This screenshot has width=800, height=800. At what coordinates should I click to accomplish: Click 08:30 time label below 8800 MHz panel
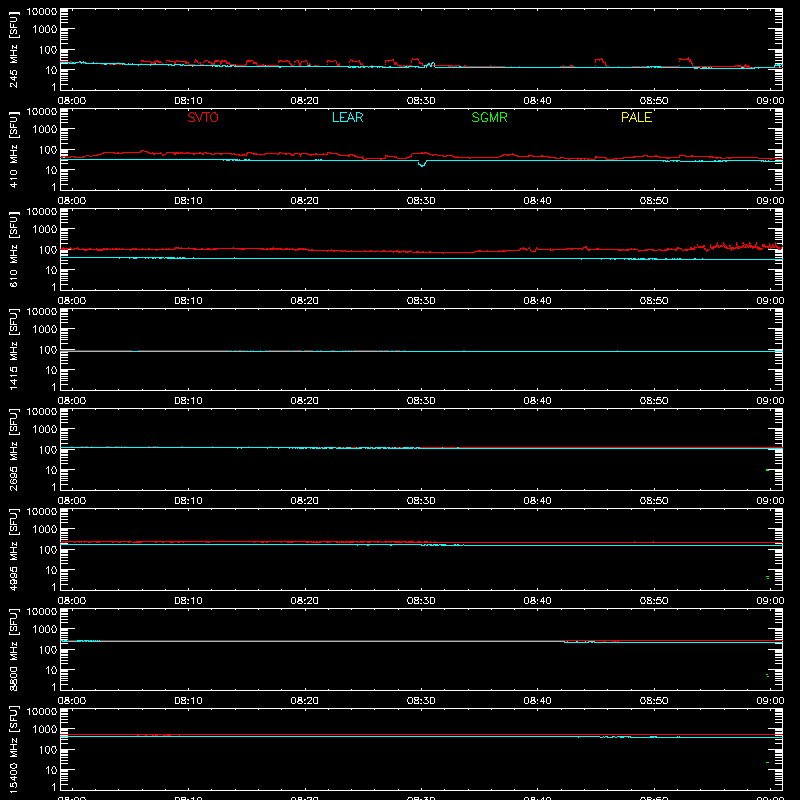[x=421, y=701]
